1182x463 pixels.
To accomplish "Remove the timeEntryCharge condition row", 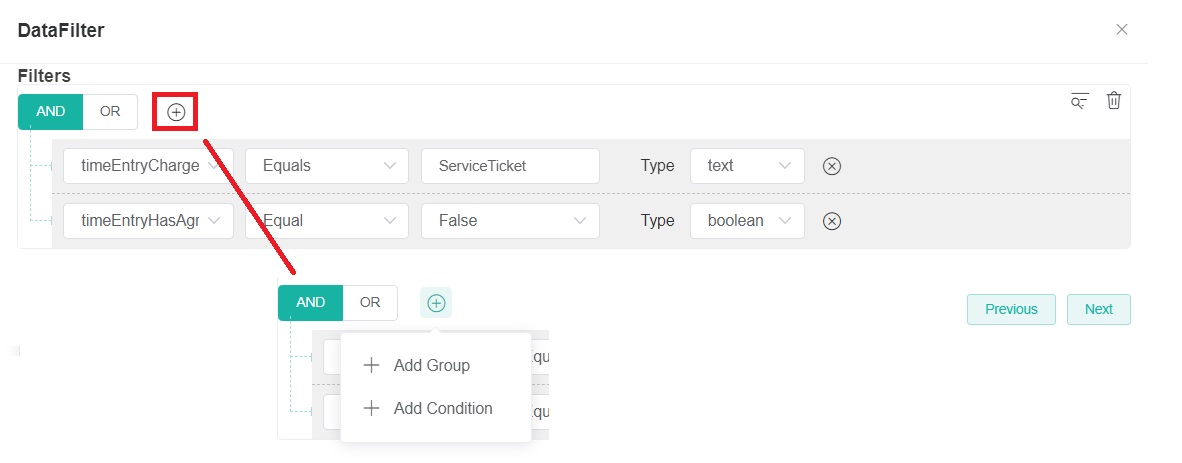I will pos(831,166).
